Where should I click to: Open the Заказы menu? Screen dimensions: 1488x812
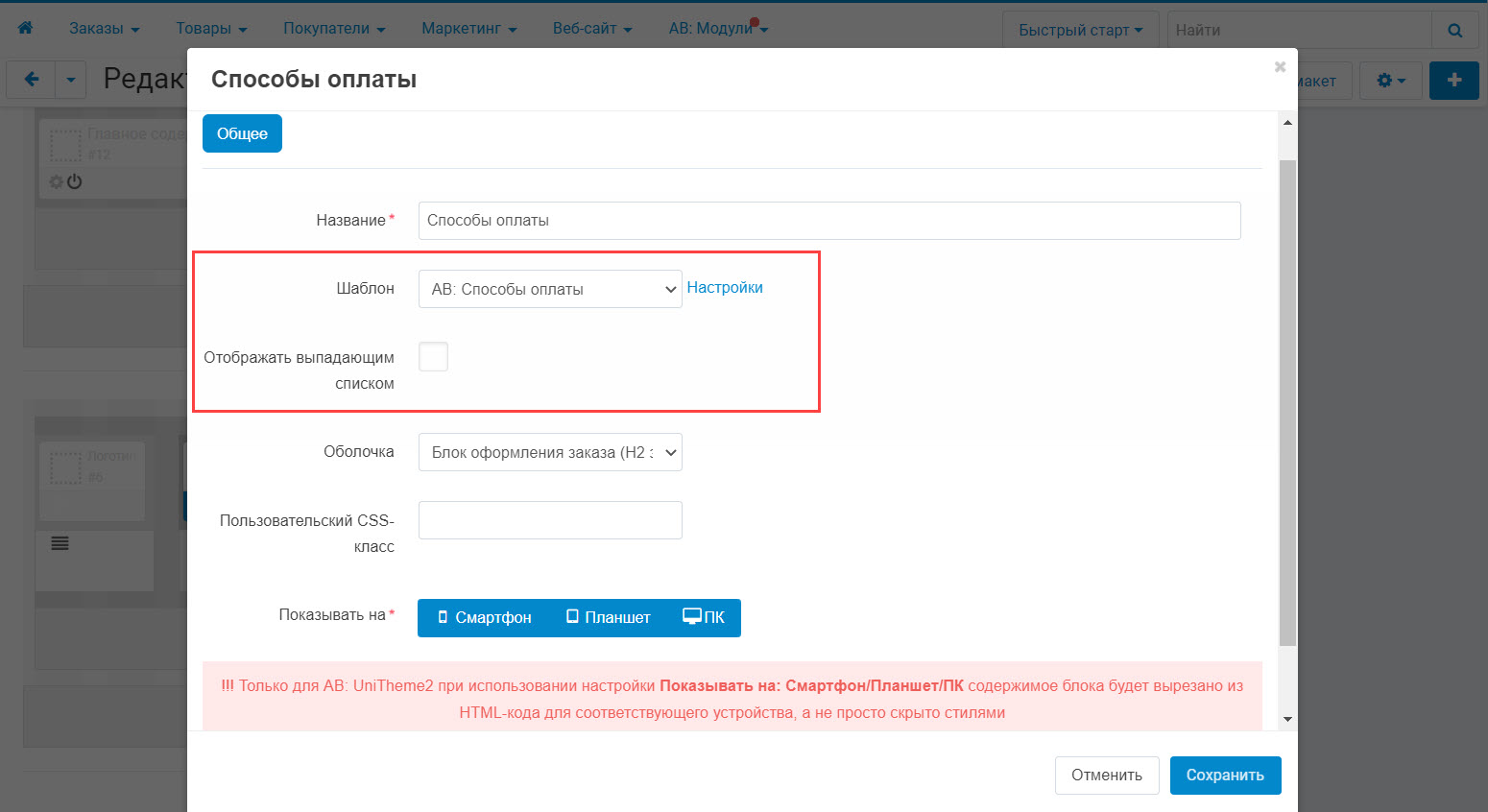click(x=104, y=29)
